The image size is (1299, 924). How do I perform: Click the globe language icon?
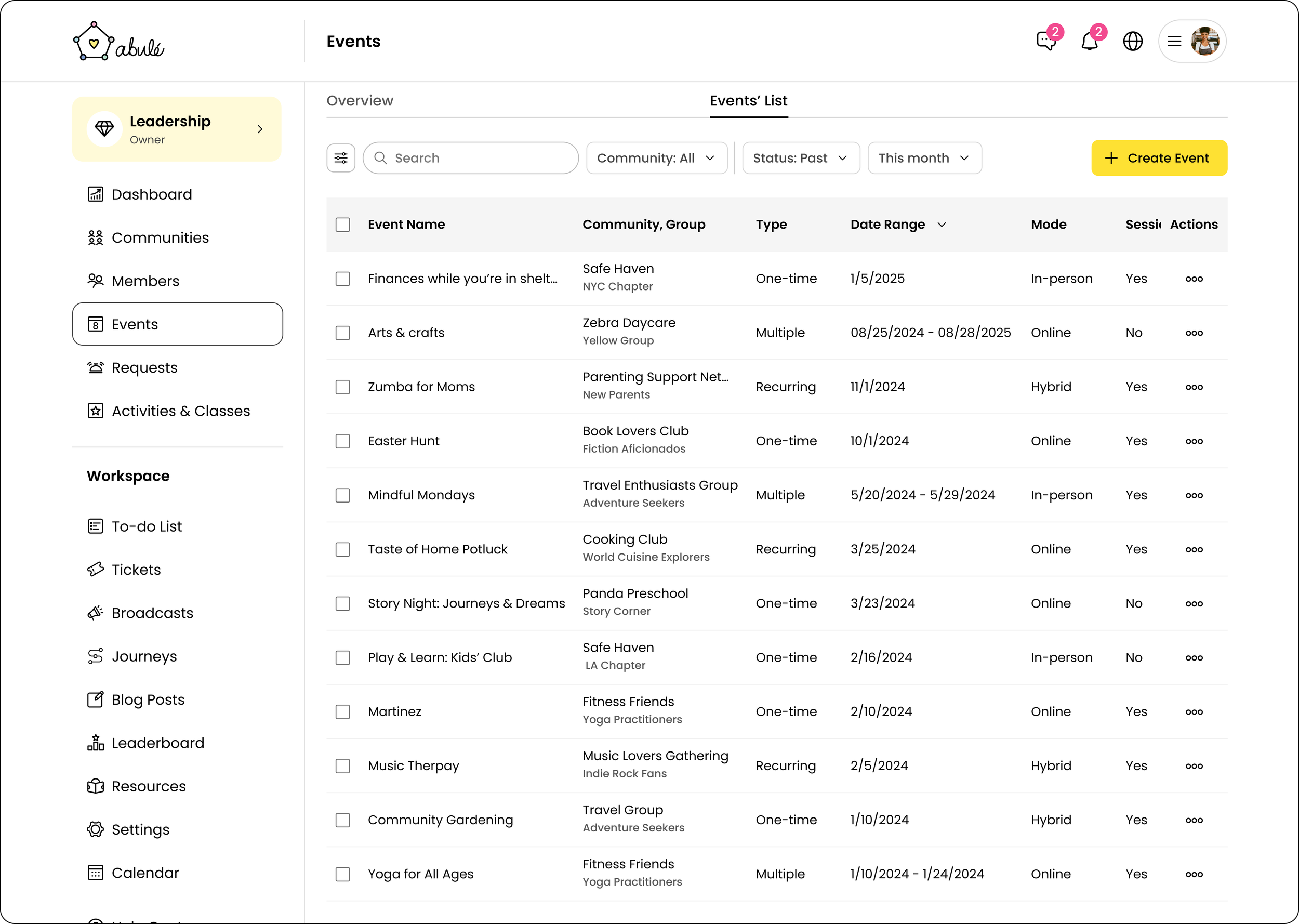coord(1132,42)
